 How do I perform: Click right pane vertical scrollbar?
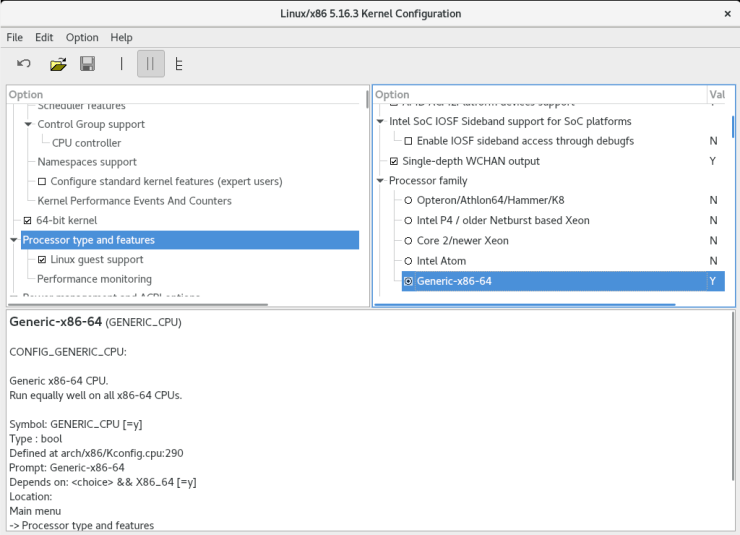(733, 126)
